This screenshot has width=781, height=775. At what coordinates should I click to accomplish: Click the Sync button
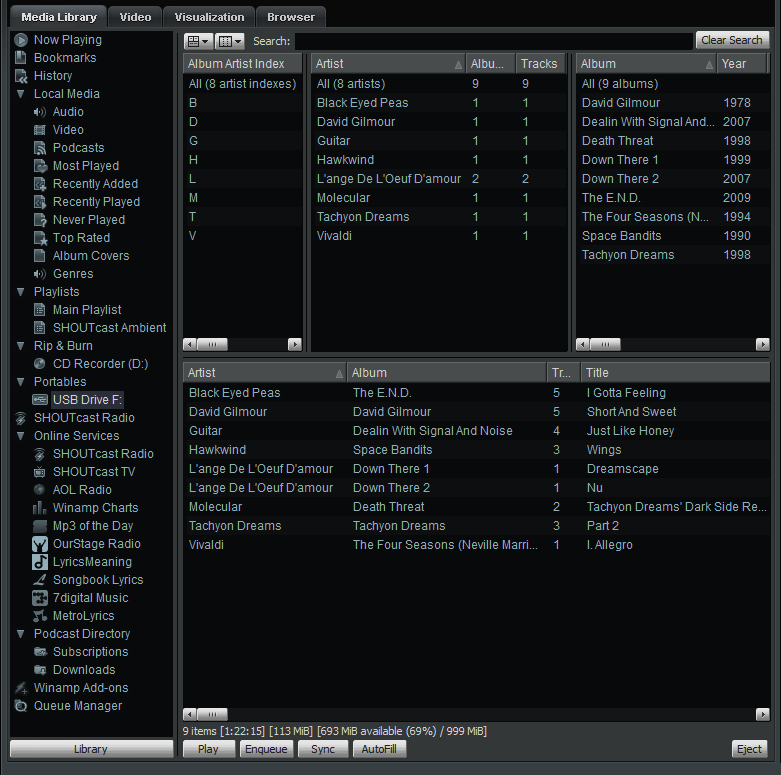[323, 749]
